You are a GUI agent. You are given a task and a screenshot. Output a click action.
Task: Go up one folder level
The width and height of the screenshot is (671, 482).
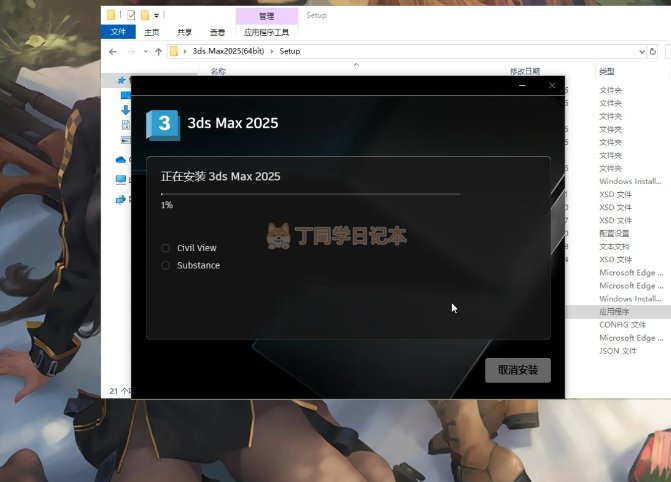[158, 52]
